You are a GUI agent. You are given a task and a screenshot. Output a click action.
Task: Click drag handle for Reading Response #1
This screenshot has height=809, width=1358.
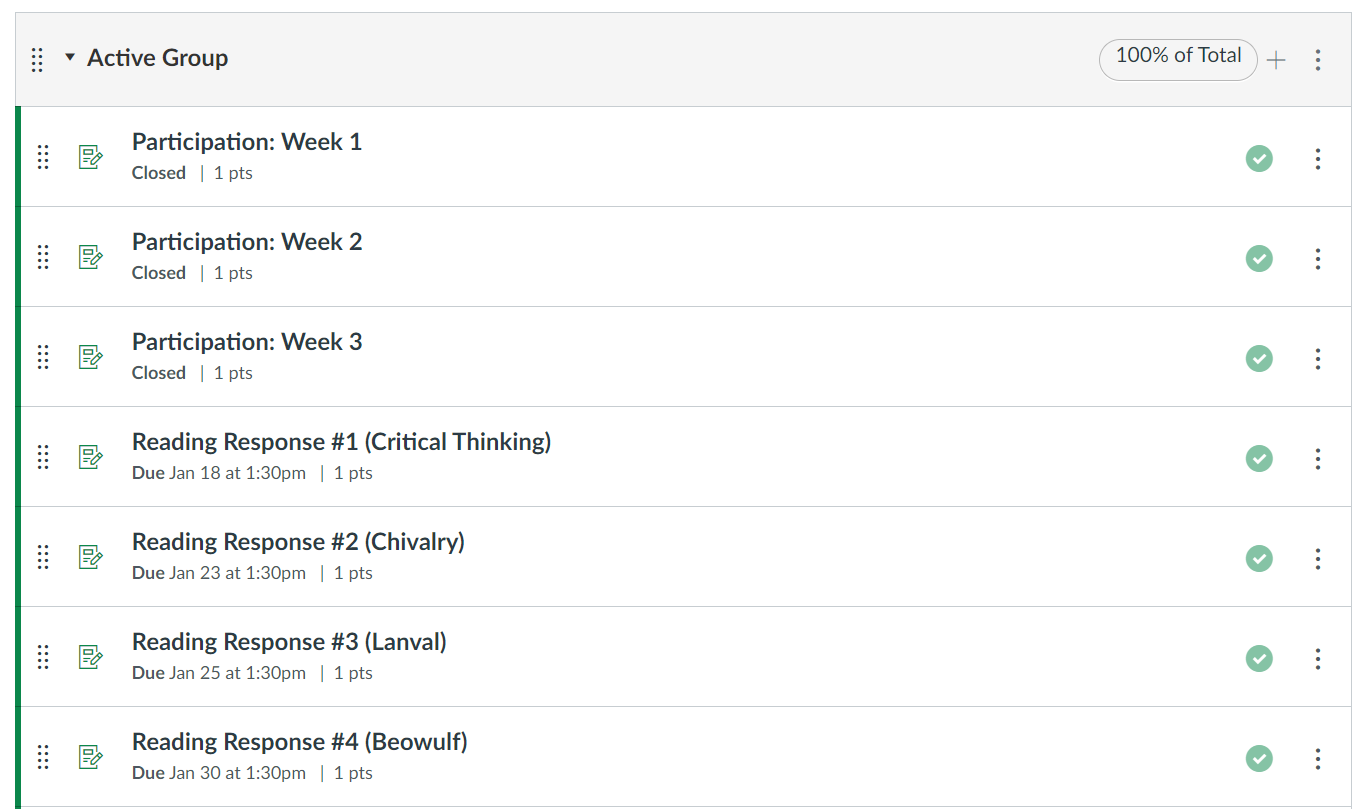(43, 457)
